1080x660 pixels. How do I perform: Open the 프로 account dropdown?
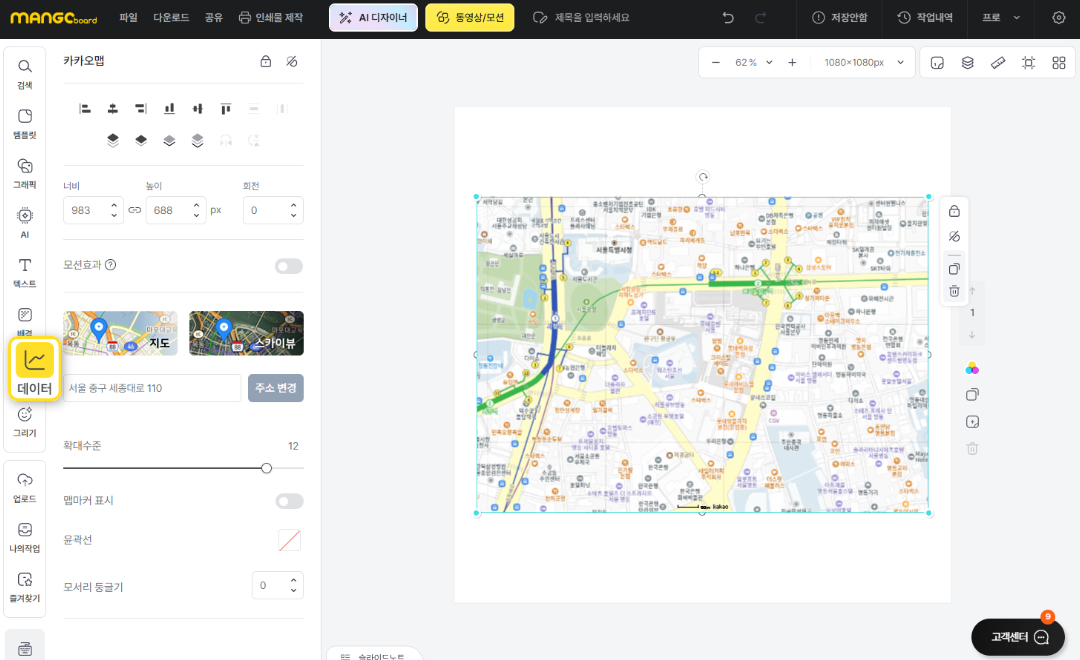(x=1001, y=17)
